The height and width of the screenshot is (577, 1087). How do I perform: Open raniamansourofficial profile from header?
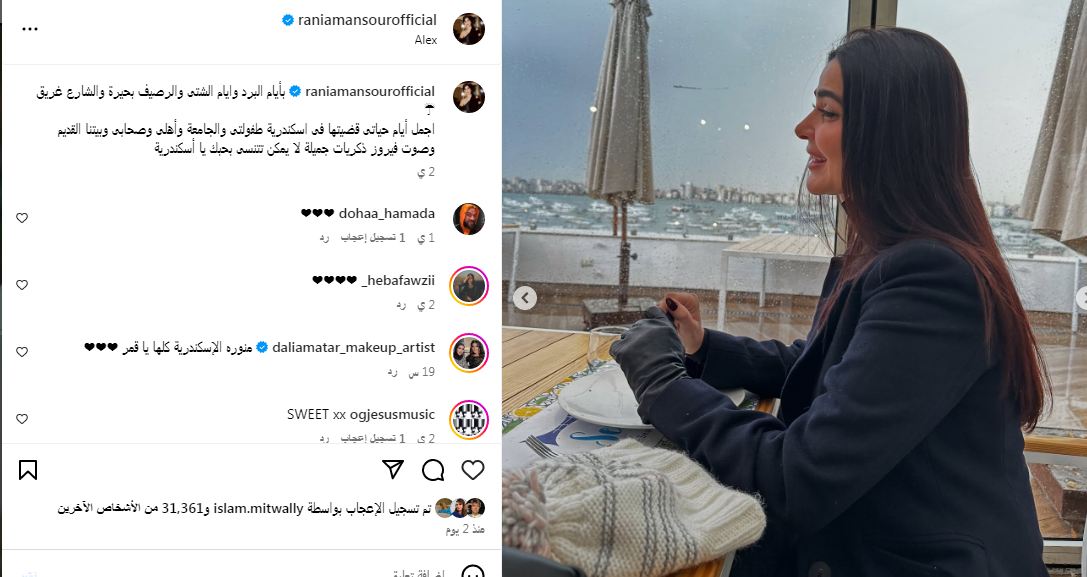367,20
